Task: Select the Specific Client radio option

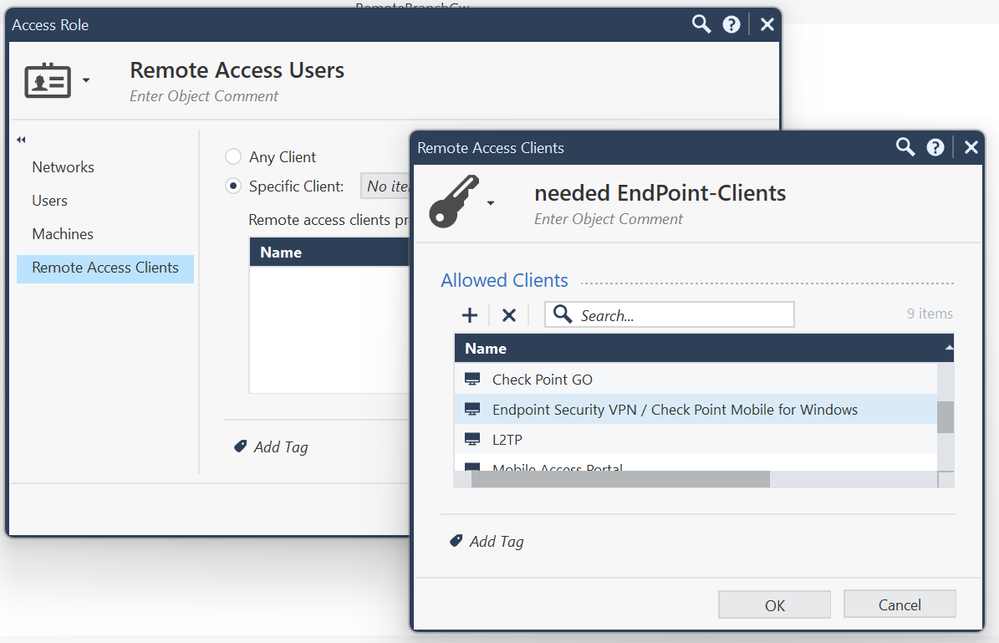Action: coord(233,186)
